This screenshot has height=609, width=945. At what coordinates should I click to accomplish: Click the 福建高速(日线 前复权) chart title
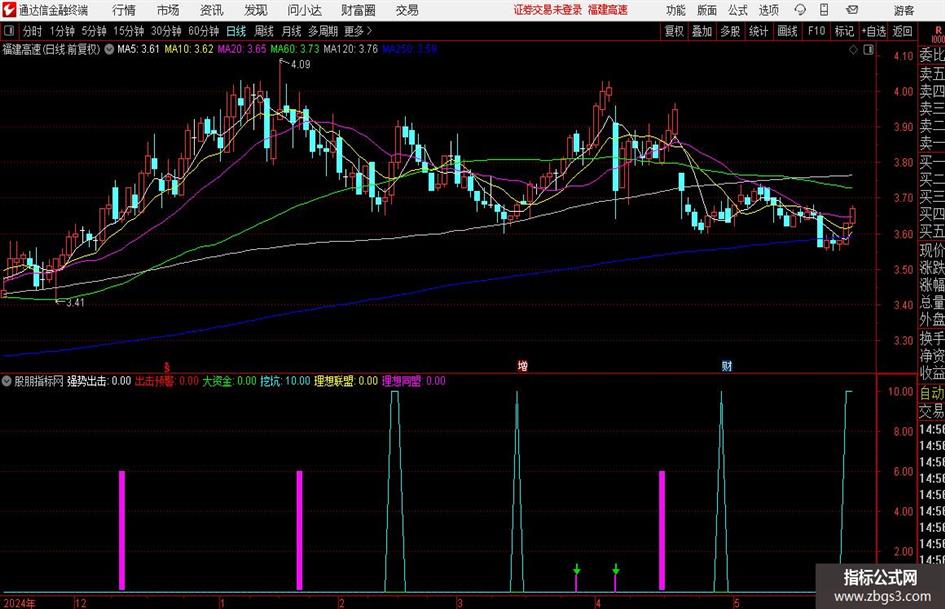(51, 49)
